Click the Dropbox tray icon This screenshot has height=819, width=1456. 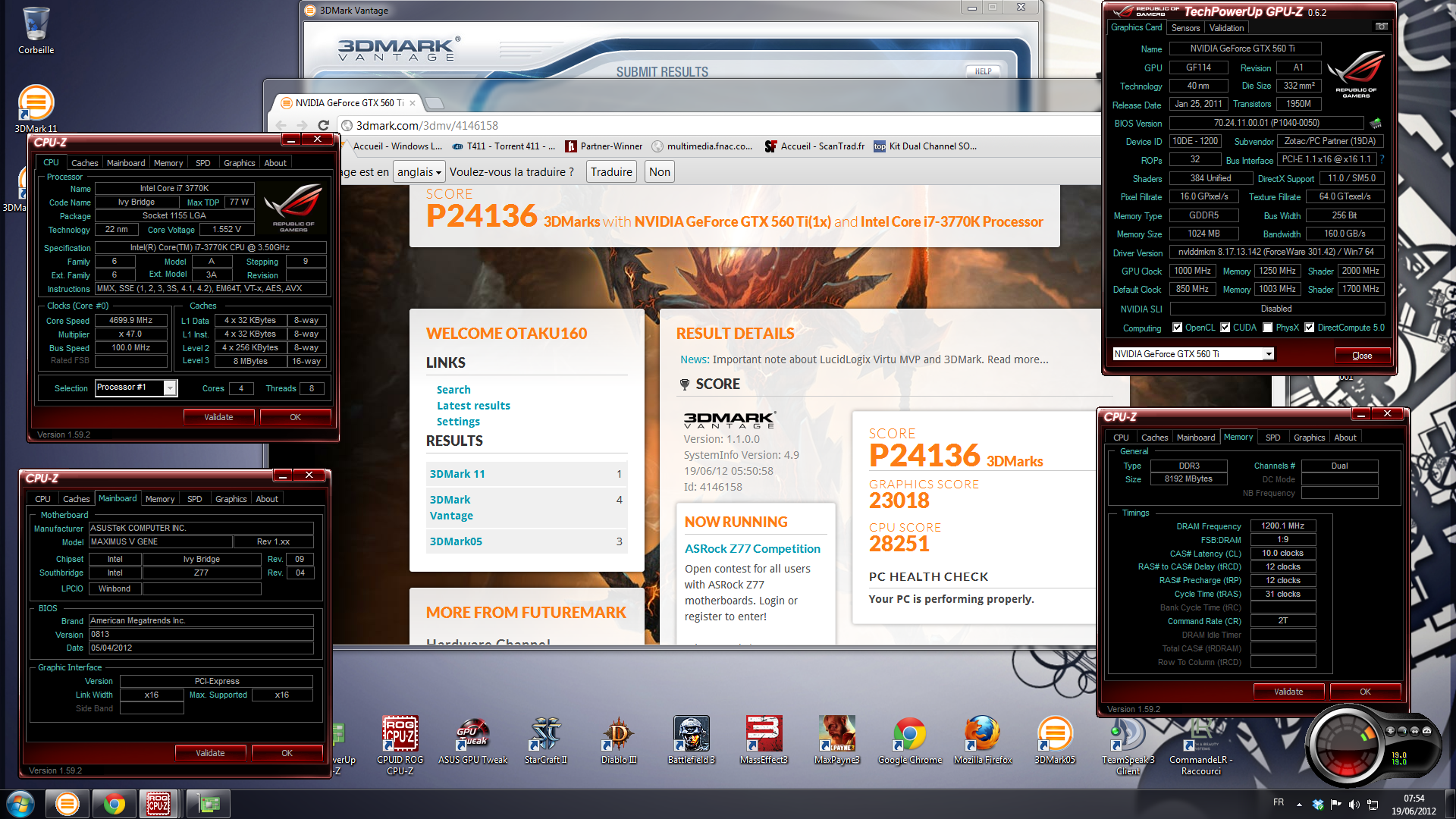(x=1318, y=804)
